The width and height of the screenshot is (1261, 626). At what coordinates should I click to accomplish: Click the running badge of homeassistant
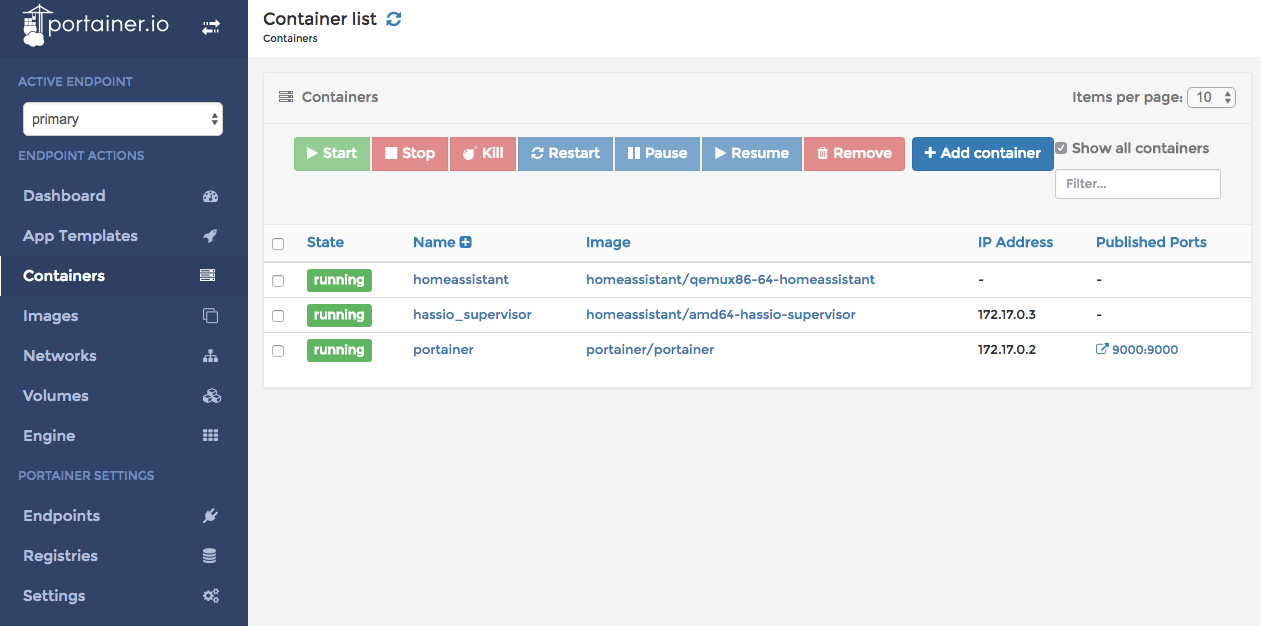point(339,280)
